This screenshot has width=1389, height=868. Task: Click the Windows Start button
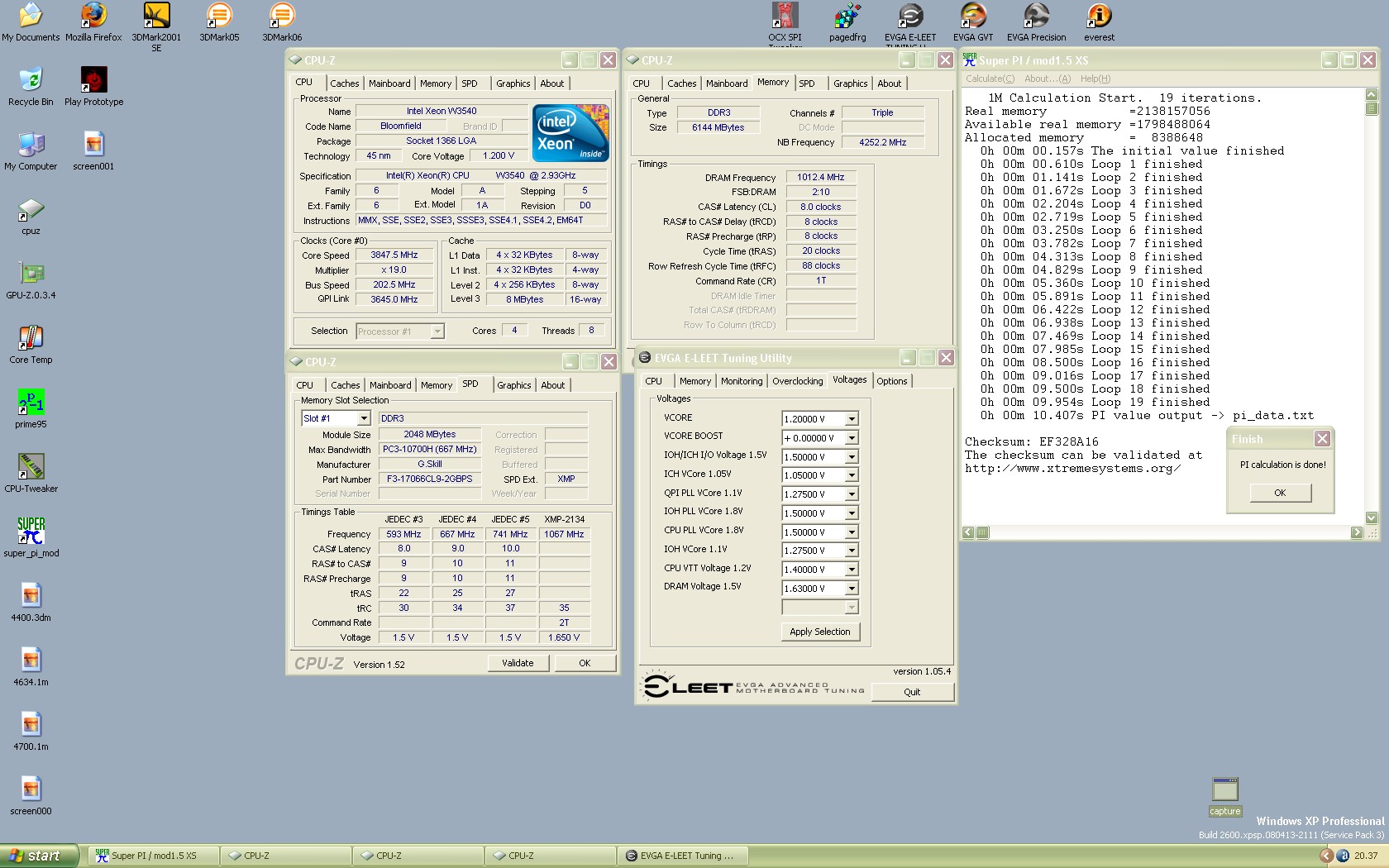click(39, 856)
